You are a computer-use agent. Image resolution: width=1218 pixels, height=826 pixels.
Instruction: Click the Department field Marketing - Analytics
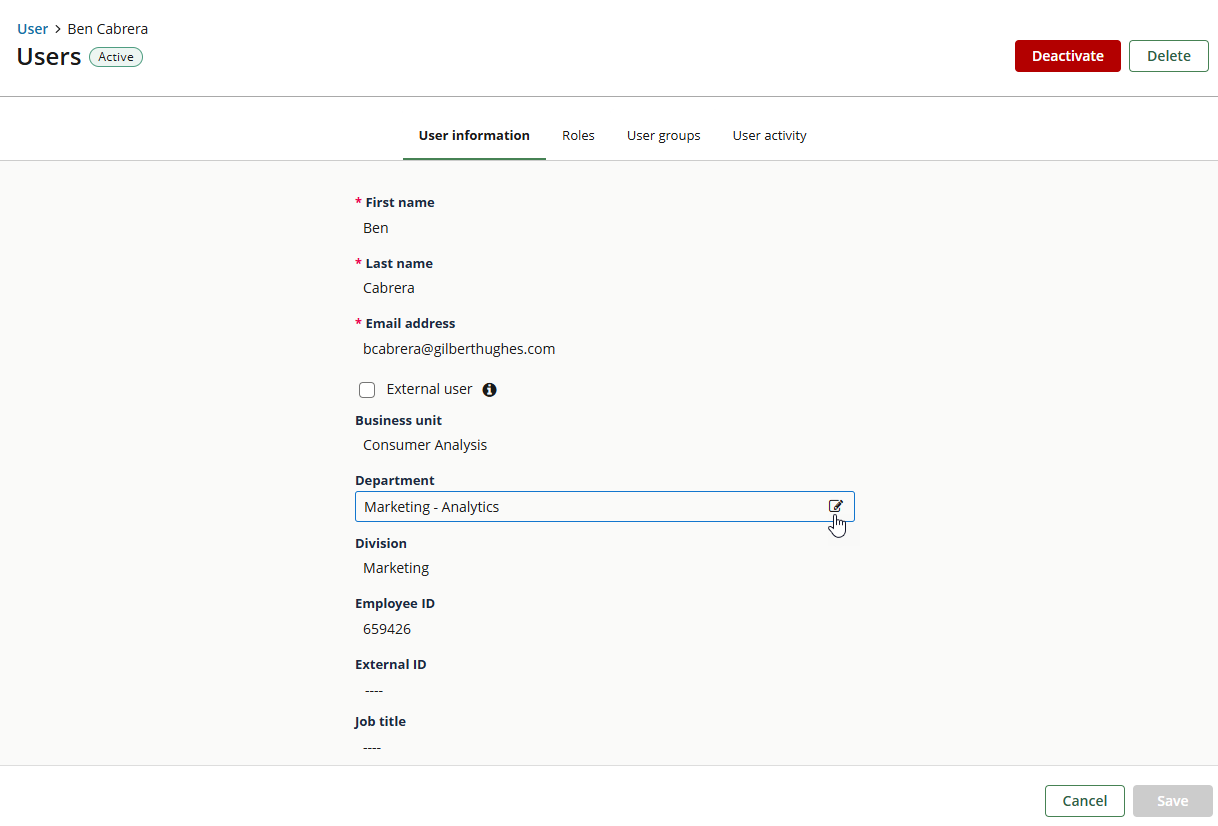605,506
